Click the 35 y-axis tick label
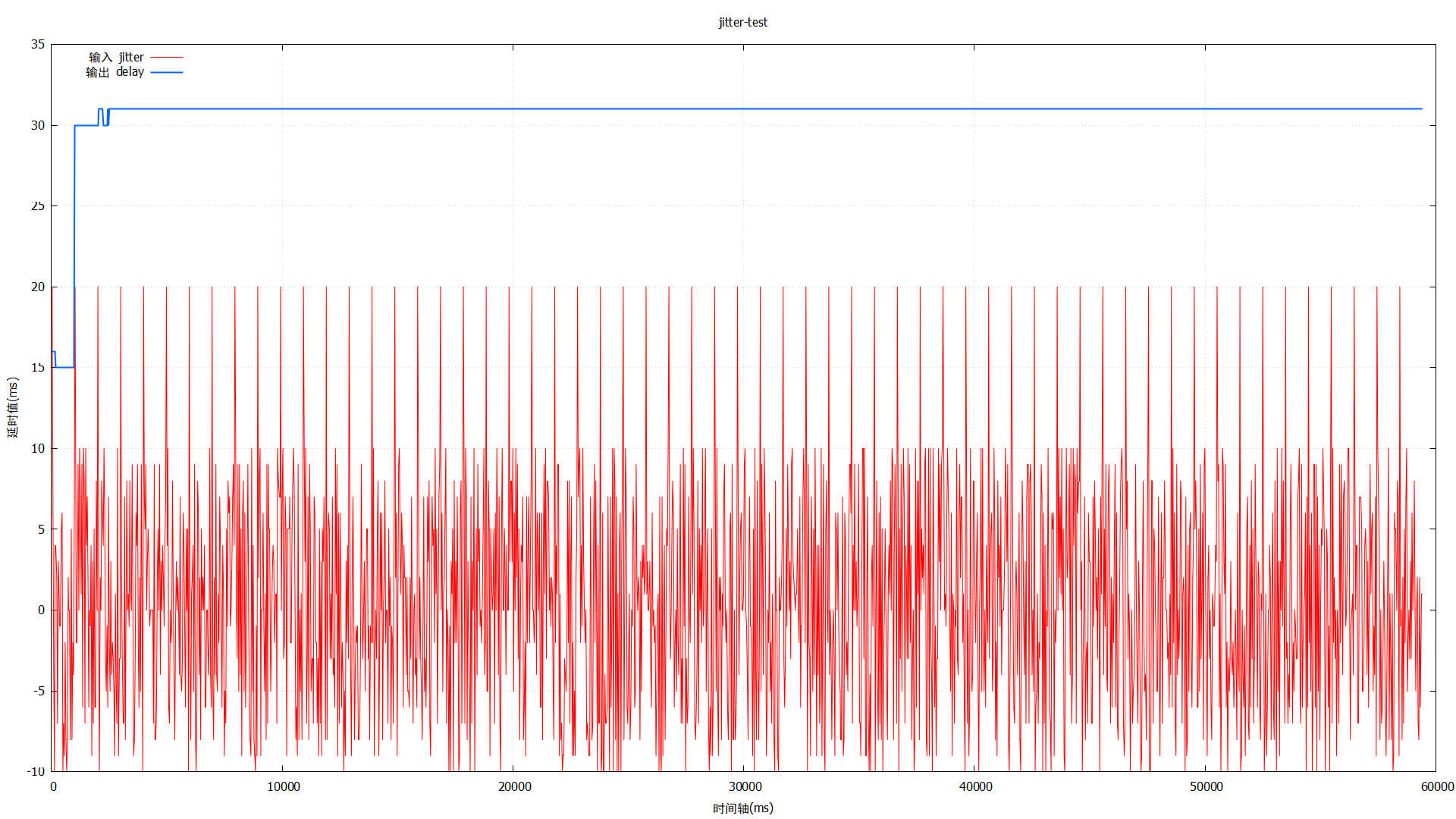 (x=38, y=44)
